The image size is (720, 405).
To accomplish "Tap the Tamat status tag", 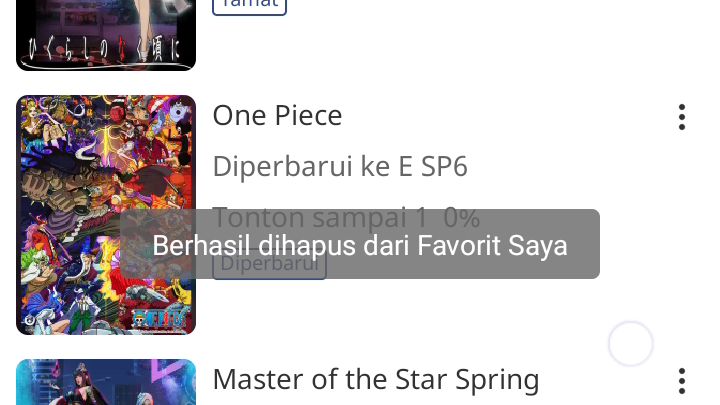I will click(x=249, y=6).
